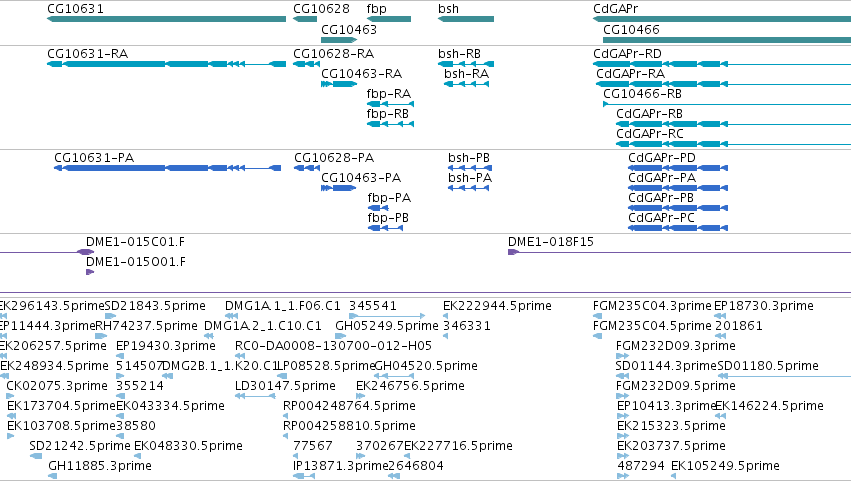
Task: Select the fbp-PA protein label
Action: tap(389, 198)
